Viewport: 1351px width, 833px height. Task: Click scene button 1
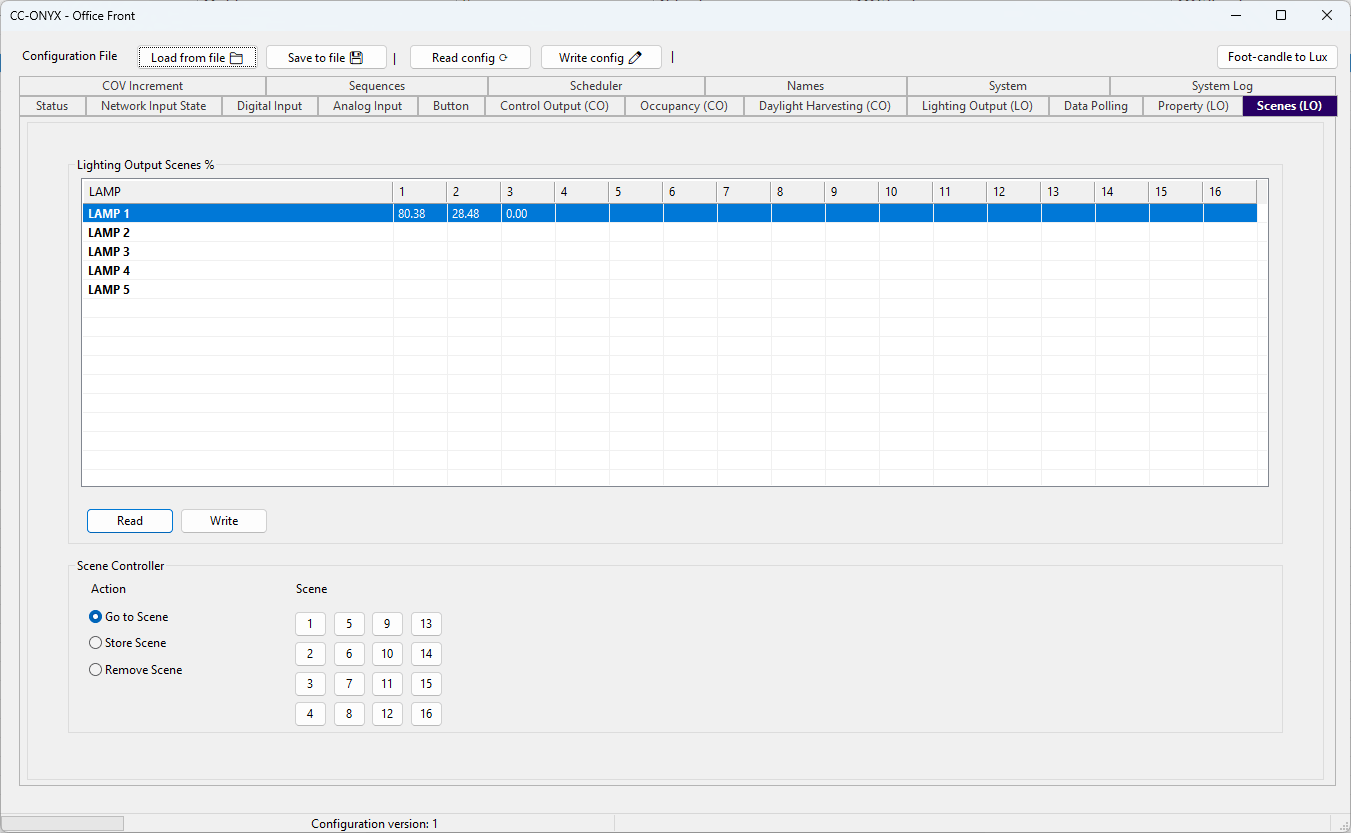(x=310, y=624)
